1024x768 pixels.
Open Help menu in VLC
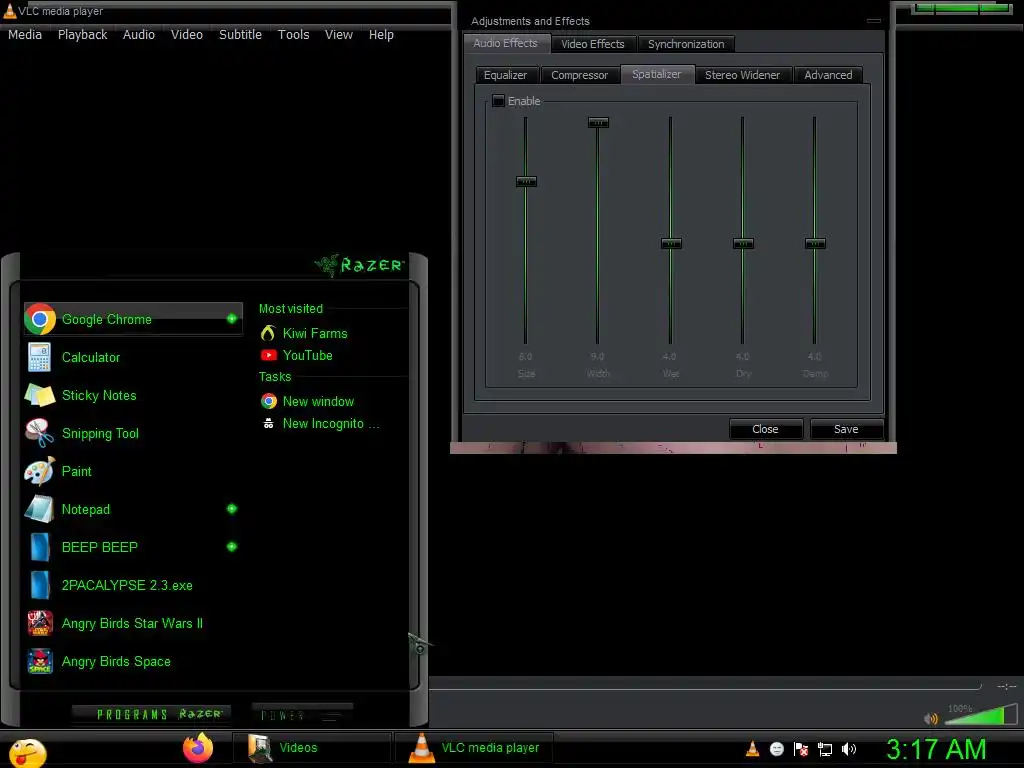click(381, 35)
